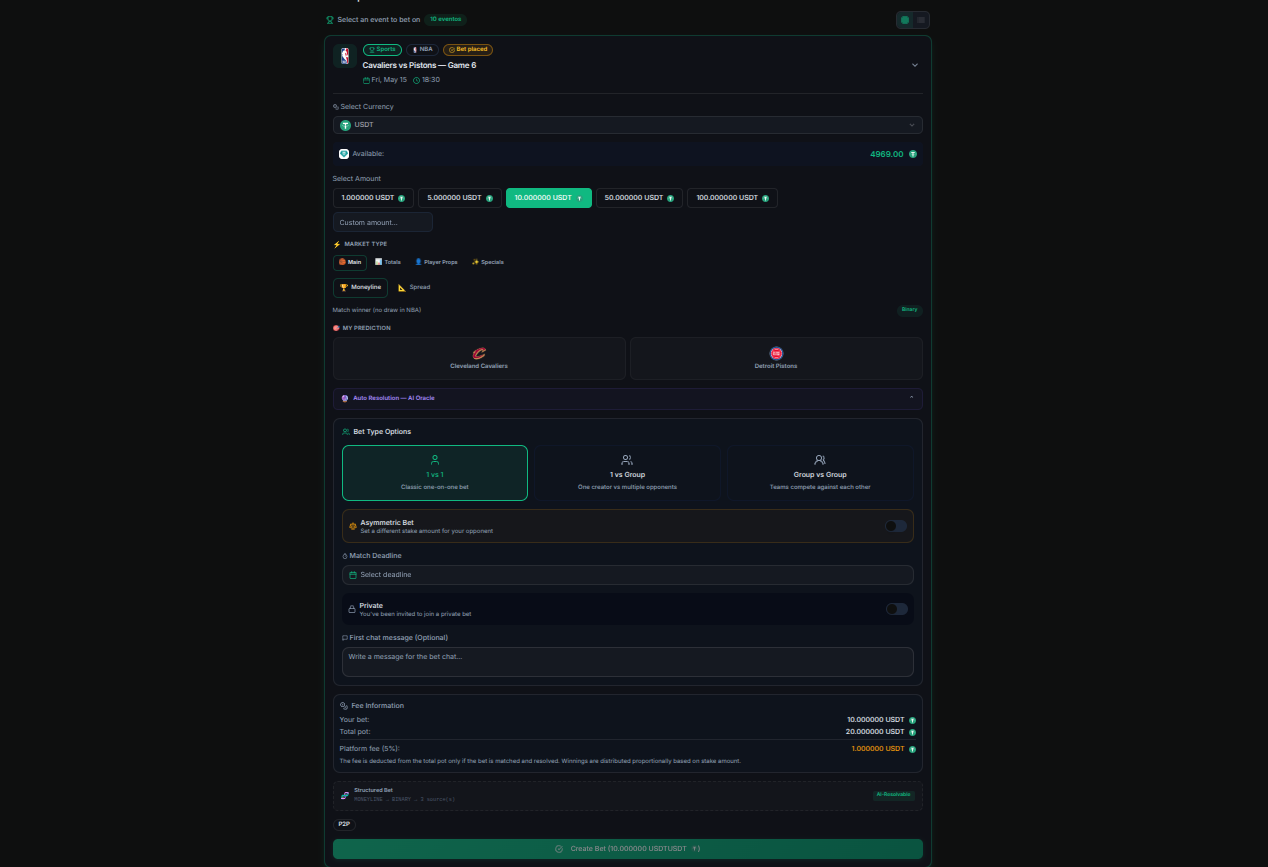The width and height of the screenshot is (1268, 867).
Task: Switch to the Specials market tab
Action: [488, 262]
